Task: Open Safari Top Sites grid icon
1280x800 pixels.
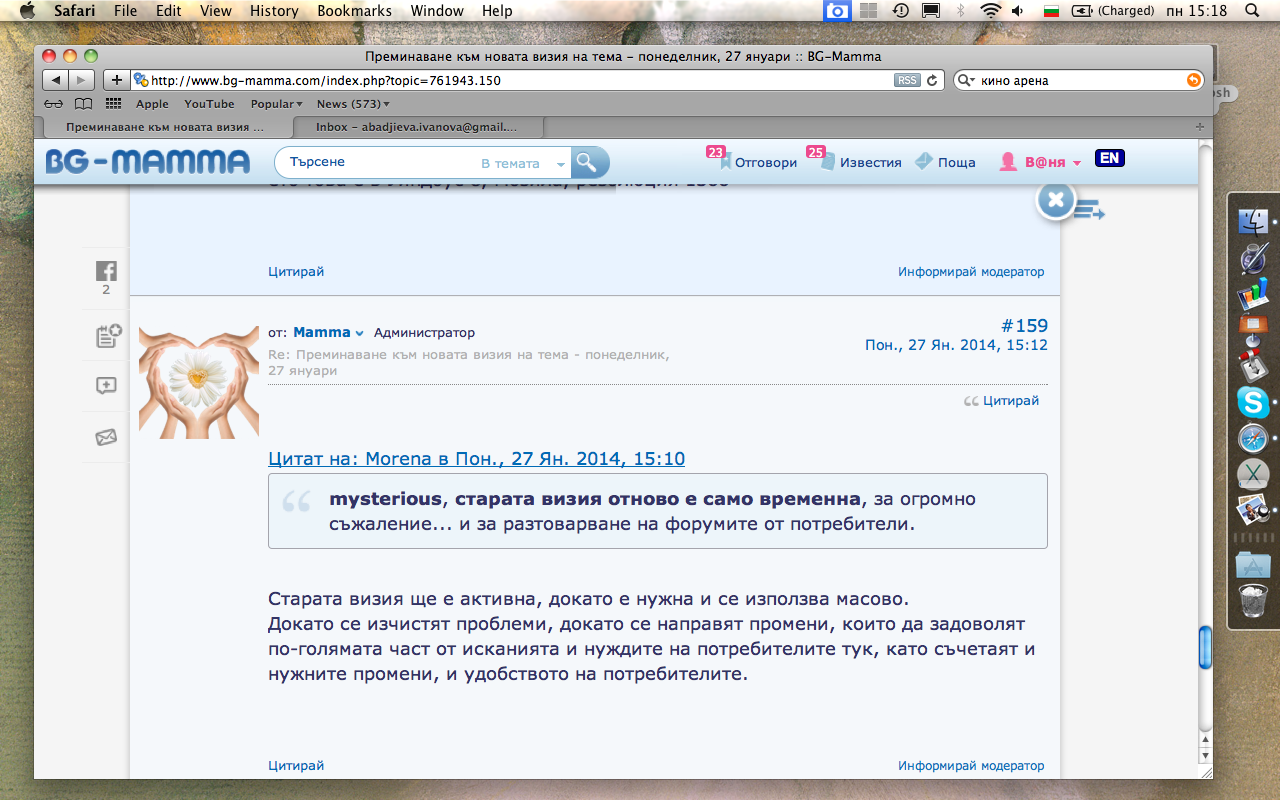Action: pyautogui.click(x=113, y=104)
